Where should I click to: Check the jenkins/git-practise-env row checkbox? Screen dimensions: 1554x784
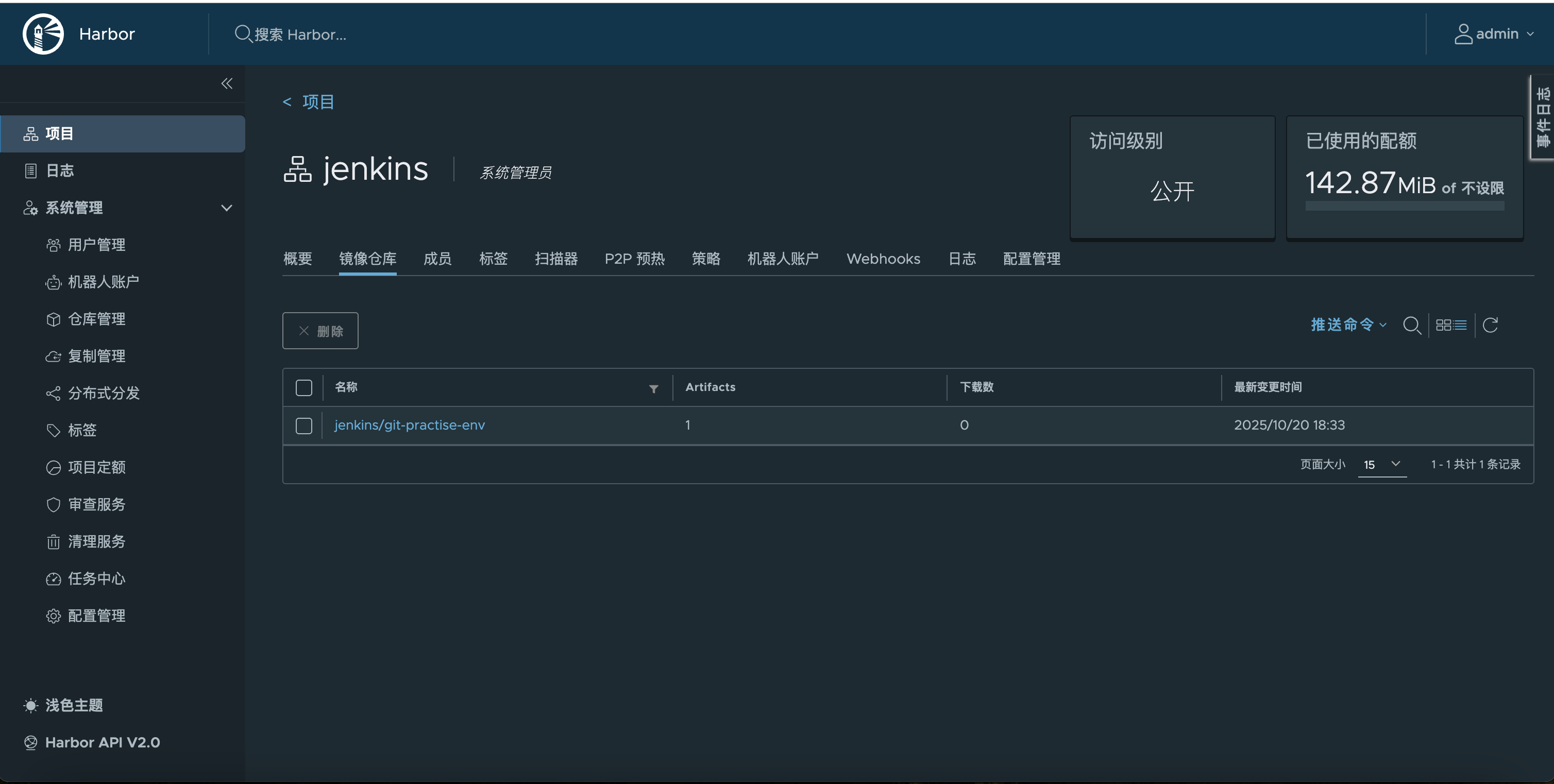(304, 425)
